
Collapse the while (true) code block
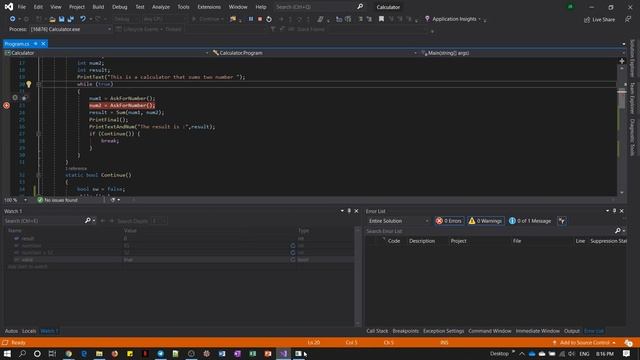click(x=39, y=84)
